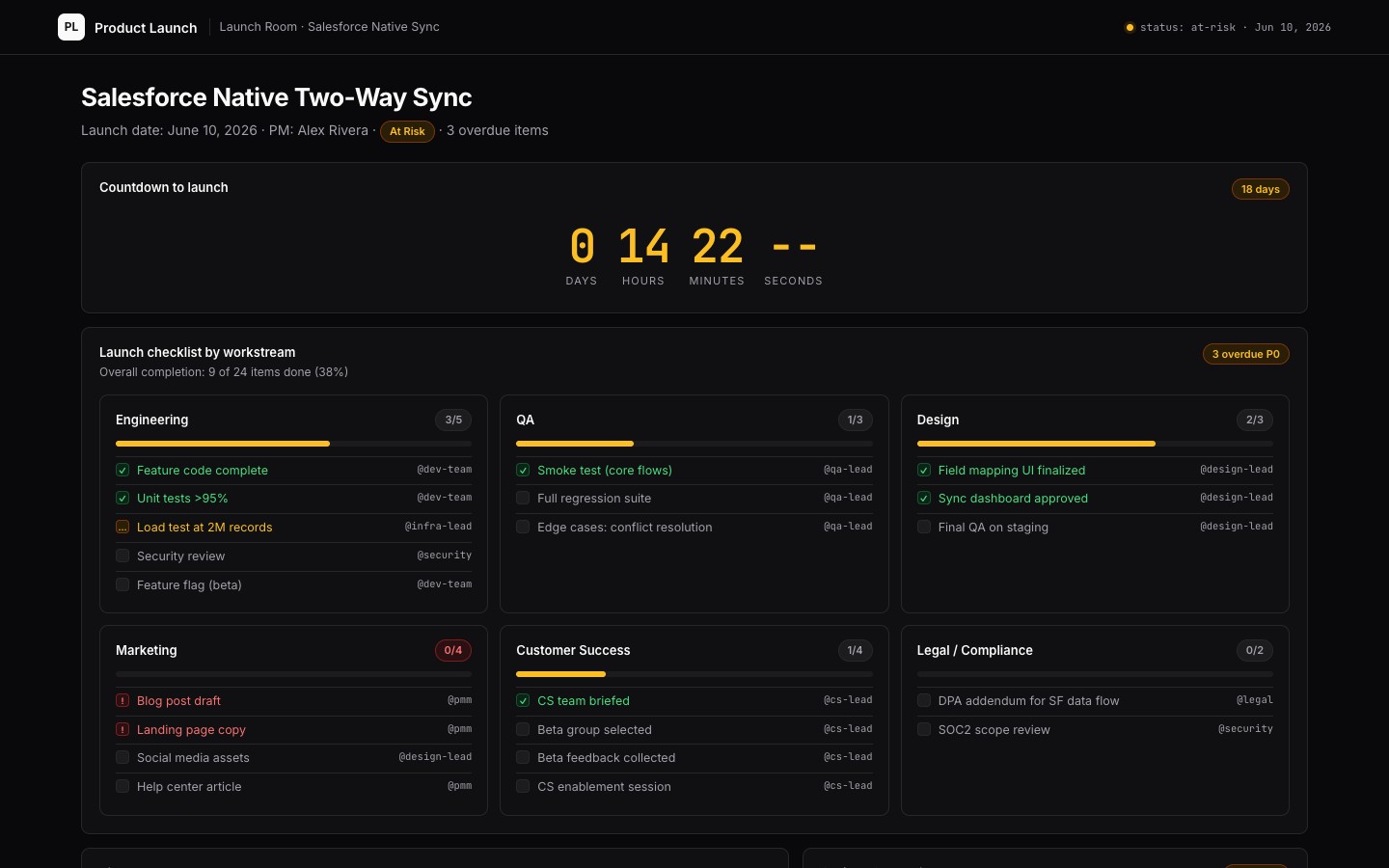Click the PL logo icon
1389x868 pixels.
pyautogui.click(x=71, y=27)
